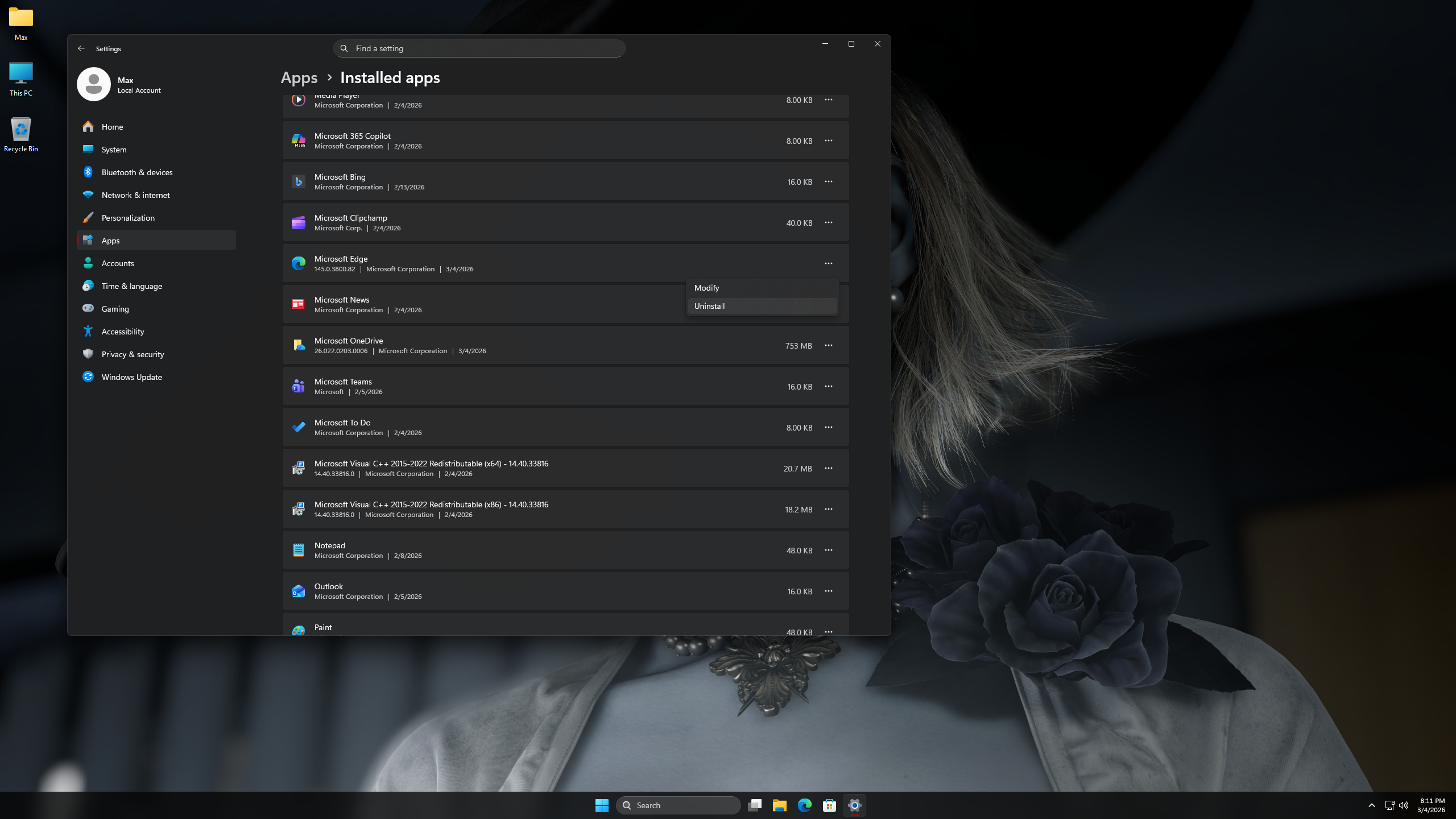Open more options for Microsoft Bing

829,181
